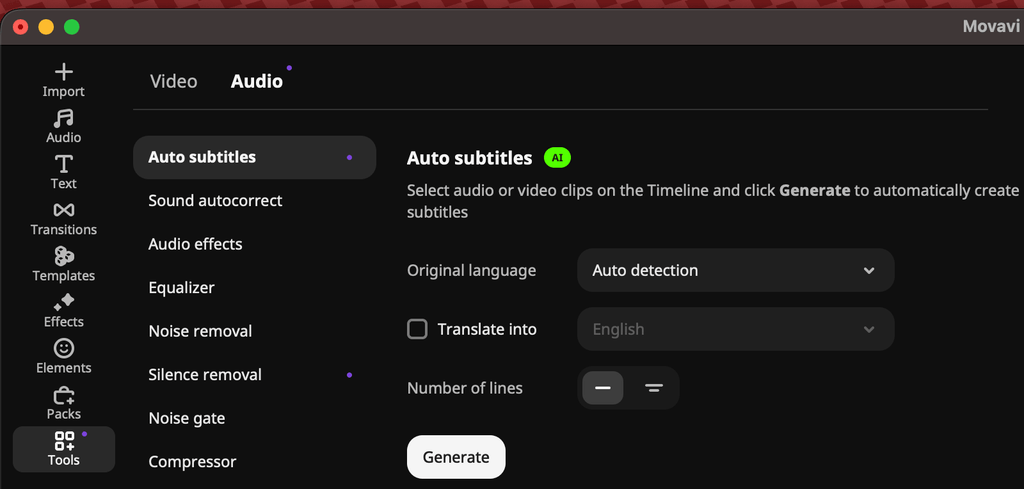The width and height of the screenshot is (1024, 489).
Task: Select Auto subtitles in tools list
Action: (x=255, y=157)
